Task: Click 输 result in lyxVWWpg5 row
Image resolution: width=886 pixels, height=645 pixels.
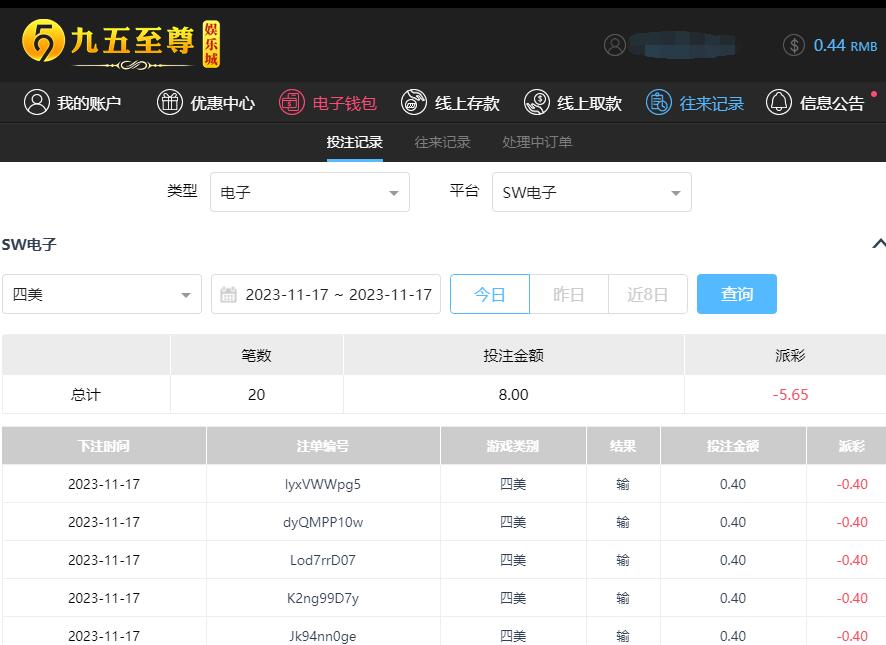Action: pyautogui.click(x=623, y=484)
